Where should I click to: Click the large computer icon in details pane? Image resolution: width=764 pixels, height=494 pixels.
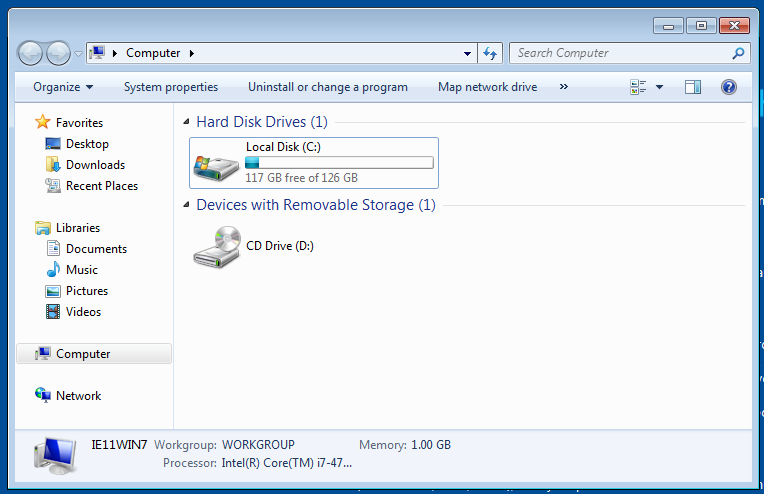pyautogui.click(x=55, y=456)
